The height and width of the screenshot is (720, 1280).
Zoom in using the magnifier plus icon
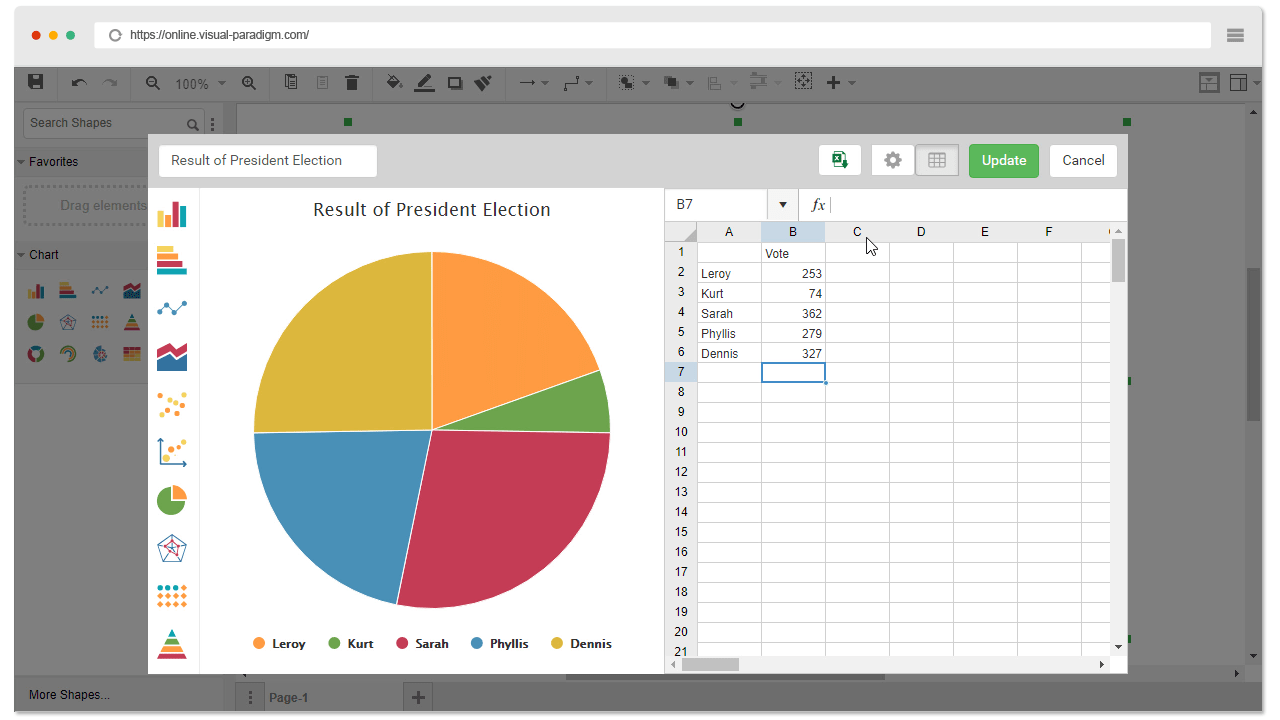249,83
